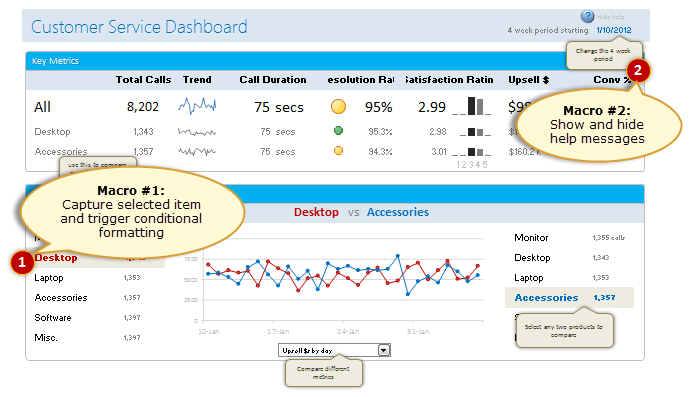This screenshot has width=690, height=397.
Task: Select the All row label in Key Metrics
Action: pyautogui.click(x=42, y=107)
